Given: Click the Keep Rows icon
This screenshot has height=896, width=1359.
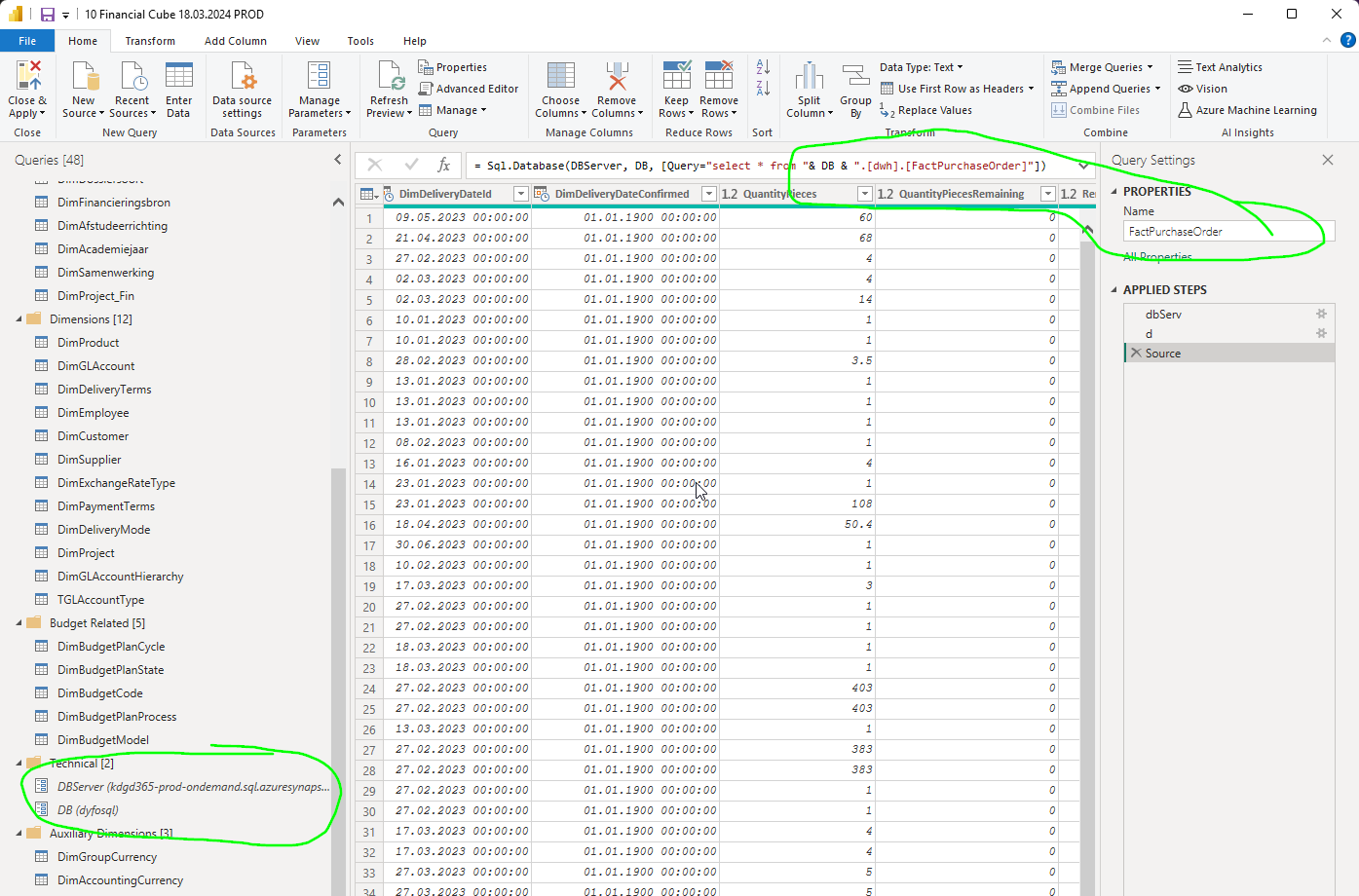Looking at the screenshot, I should coord(676,76).
